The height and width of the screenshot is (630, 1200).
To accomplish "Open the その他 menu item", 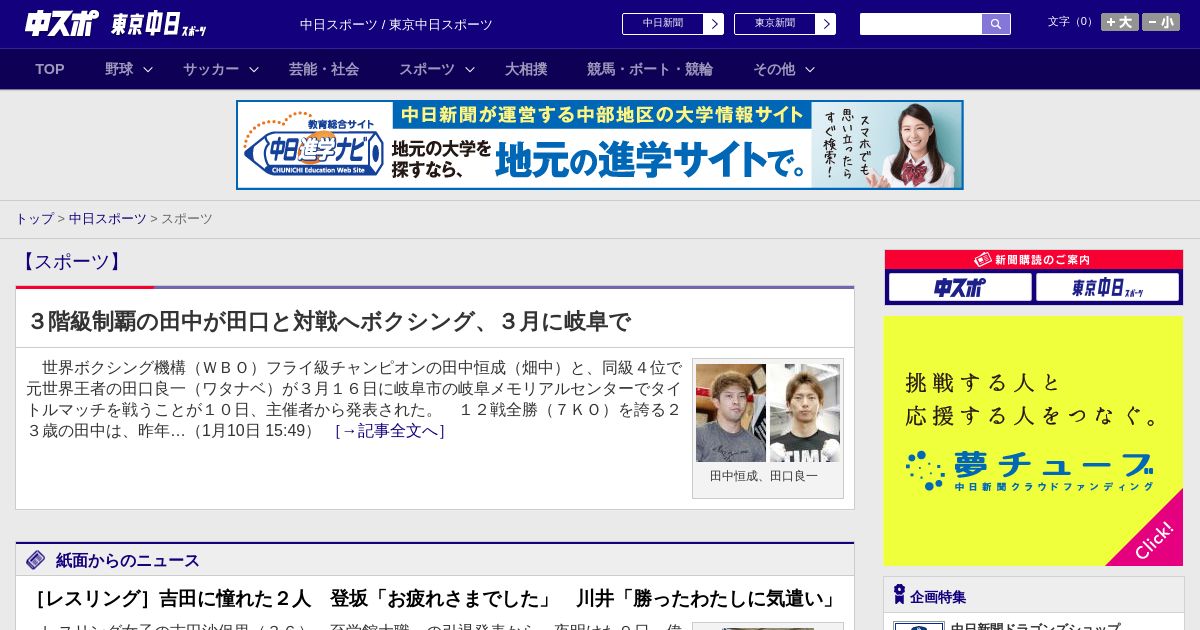I will [x=774, y=69].
